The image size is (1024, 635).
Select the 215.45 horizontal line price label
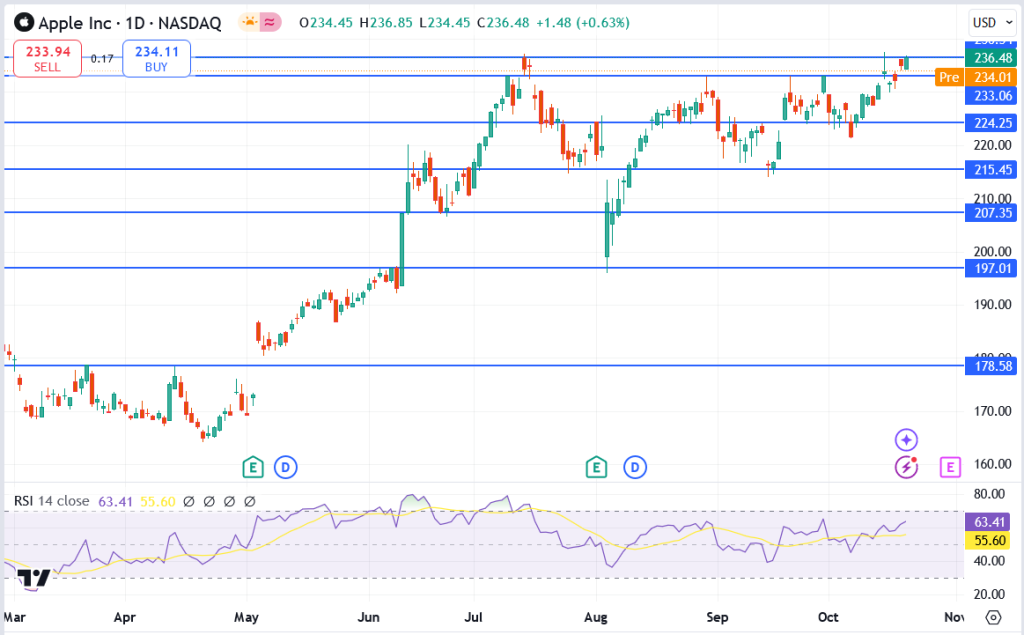tap(991, 170)
